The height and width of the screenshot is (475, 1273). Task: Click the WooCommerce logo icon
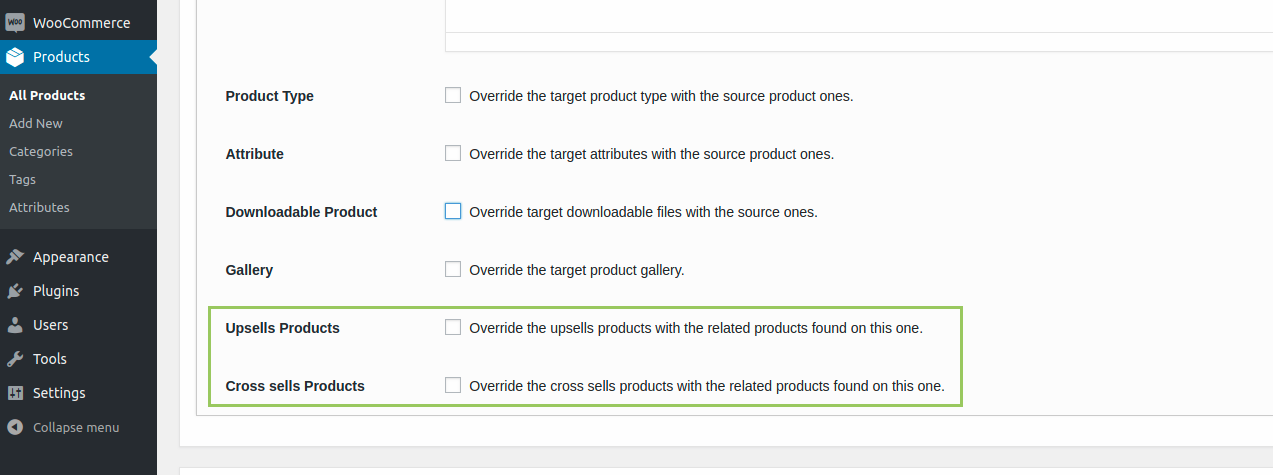[15, 23]
